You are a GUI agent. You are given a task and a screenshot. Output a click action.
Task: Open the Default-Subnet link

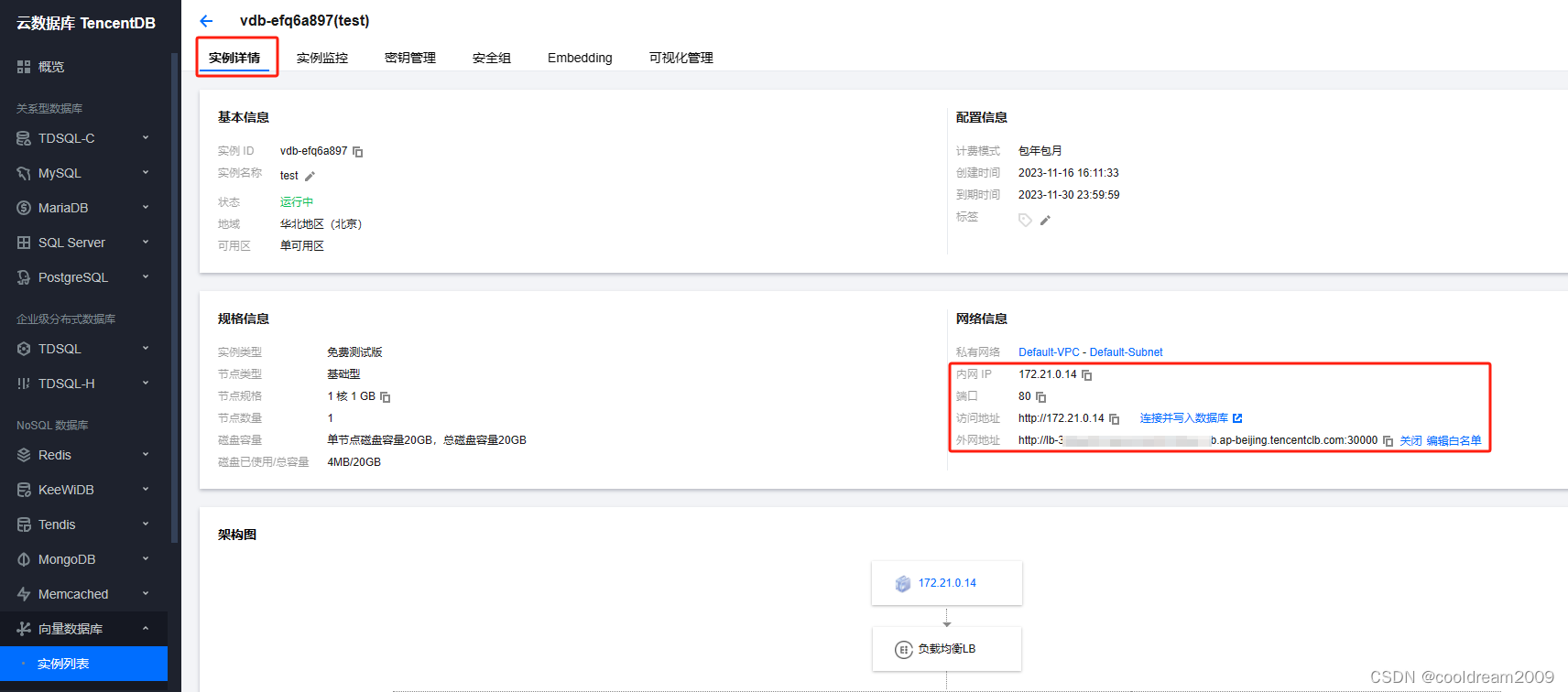click(x=1126, y=352)
